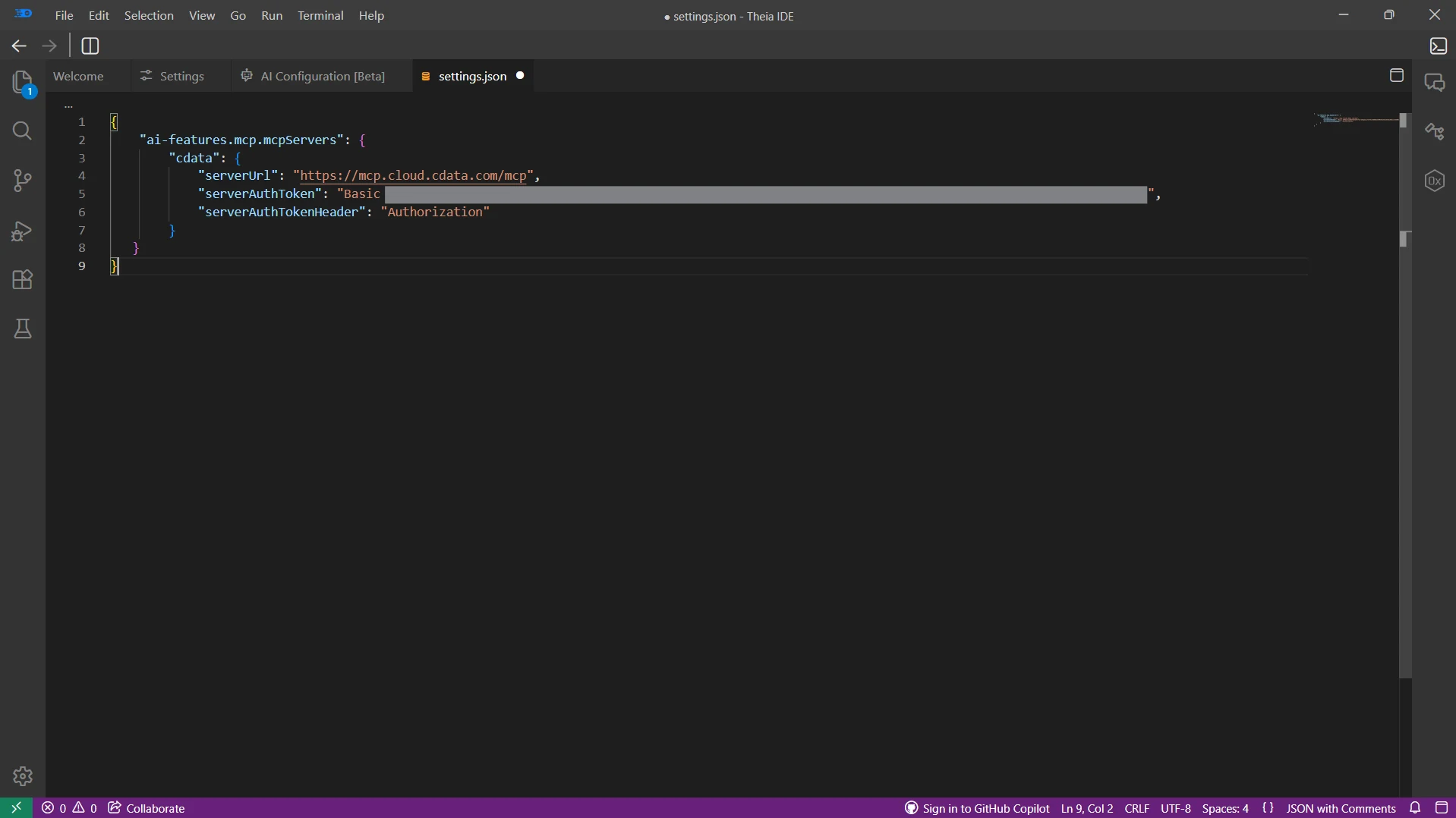The width and height of the screenshot is (1456, 818).
Task: Show errors and warnings count
Action: point(70,809)
